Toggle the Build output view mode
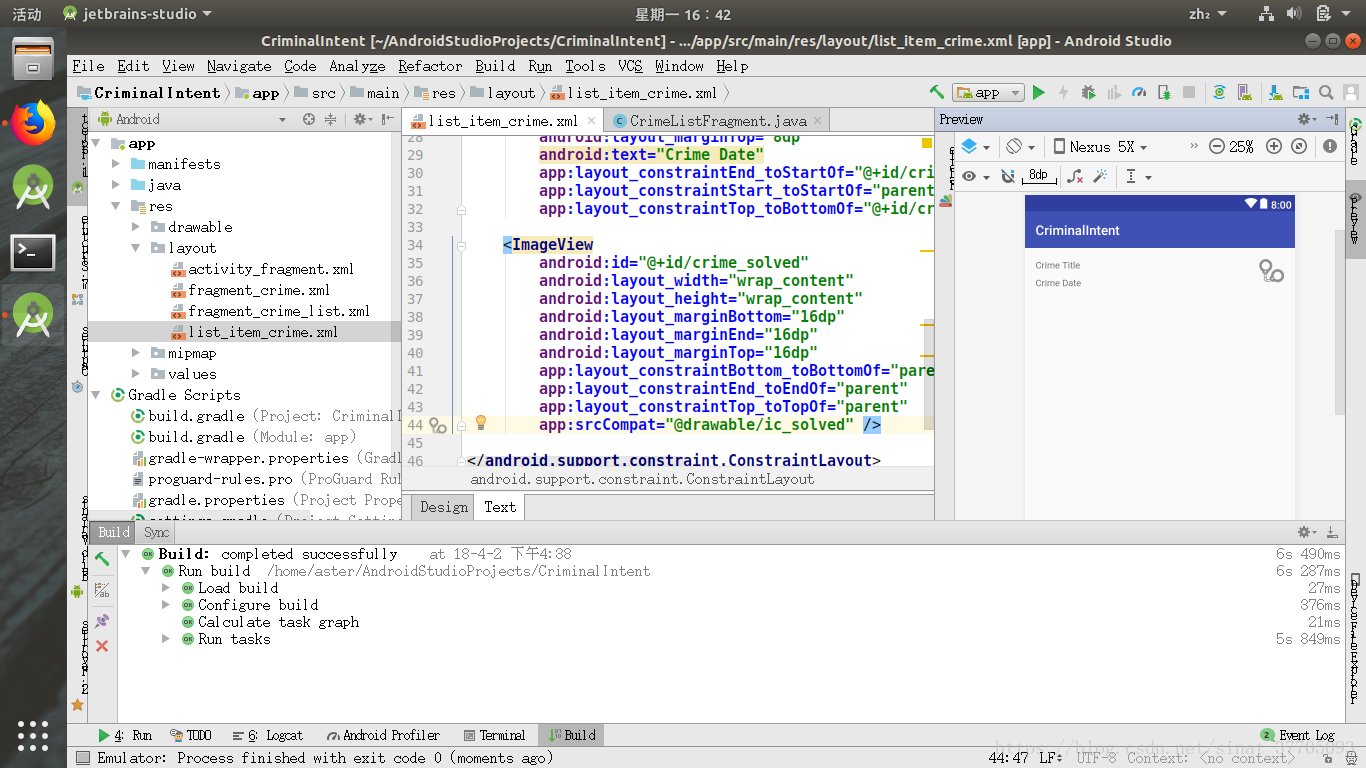The width and height of the screenshot is (1366, 768). 102,591
